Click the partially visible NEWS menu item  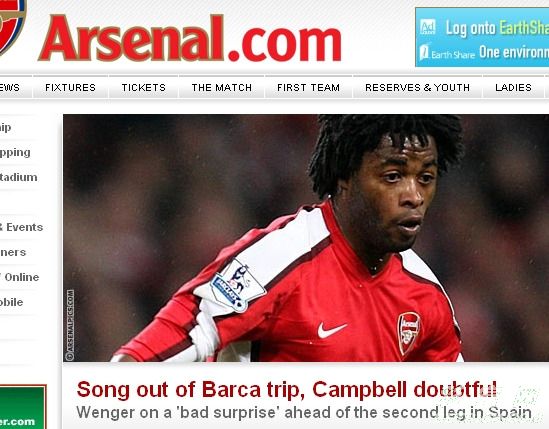[10, 87]
